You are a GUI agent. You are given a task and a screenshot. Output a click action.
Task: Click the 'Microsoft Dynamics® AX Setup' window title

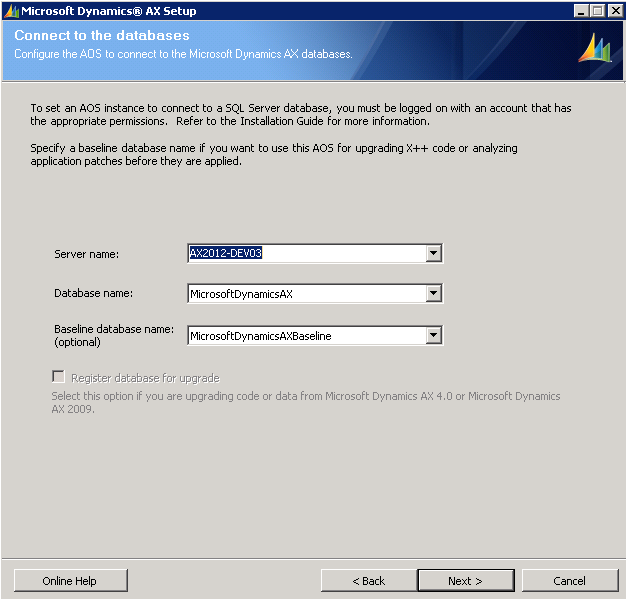click(x=109, y=11)
